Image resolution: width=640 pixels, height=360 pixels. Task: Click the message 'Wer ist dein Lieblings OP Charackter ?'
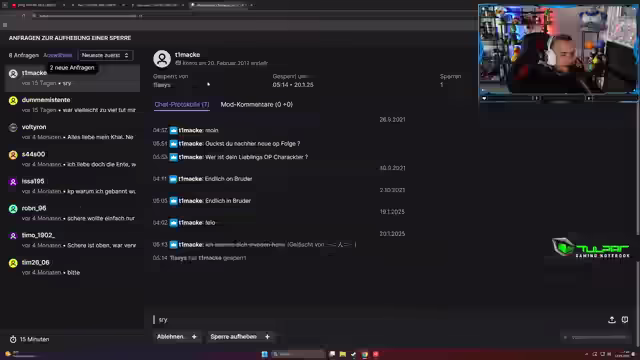tap(257, 157)
